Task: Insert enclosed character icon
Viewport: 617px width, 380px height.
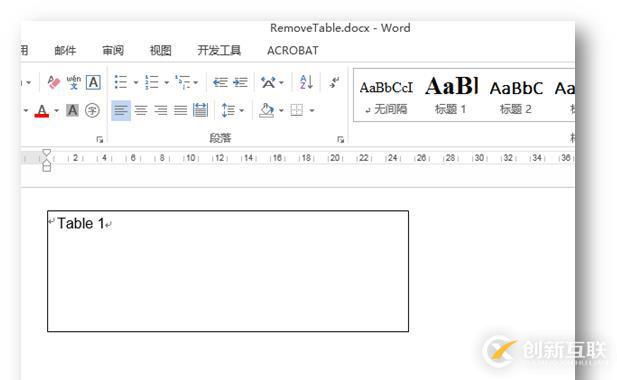Action: click(x=92, y=111)
